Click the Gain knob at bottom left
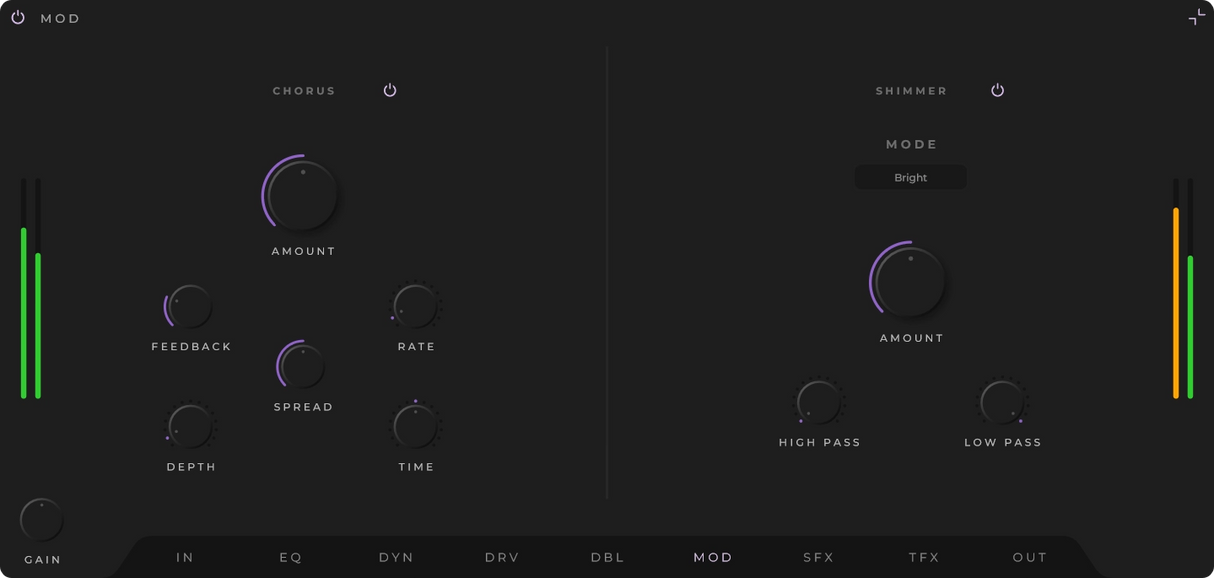 (42, 520)
